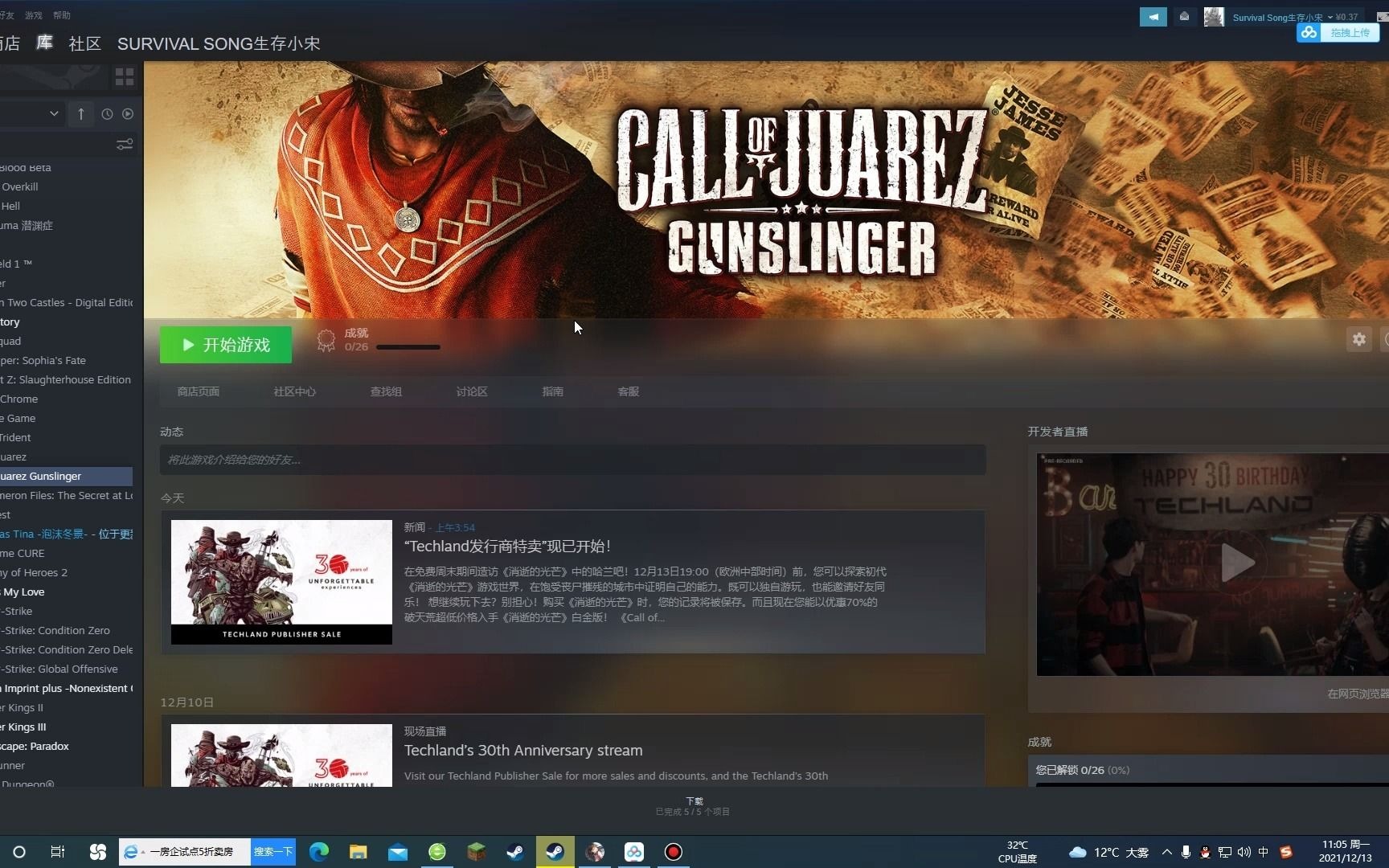Open the 下载 downloads status at bottom

pyautogui.click(x=694, y=806)
